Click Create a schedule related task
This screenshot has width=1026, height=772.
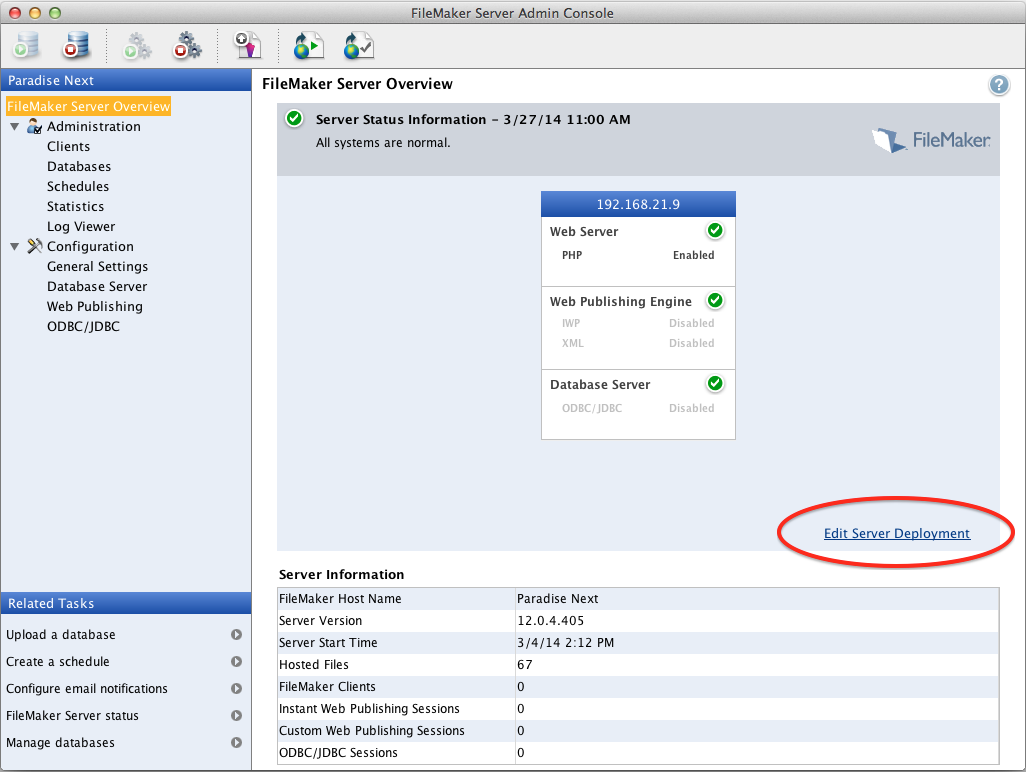point(58,662)
